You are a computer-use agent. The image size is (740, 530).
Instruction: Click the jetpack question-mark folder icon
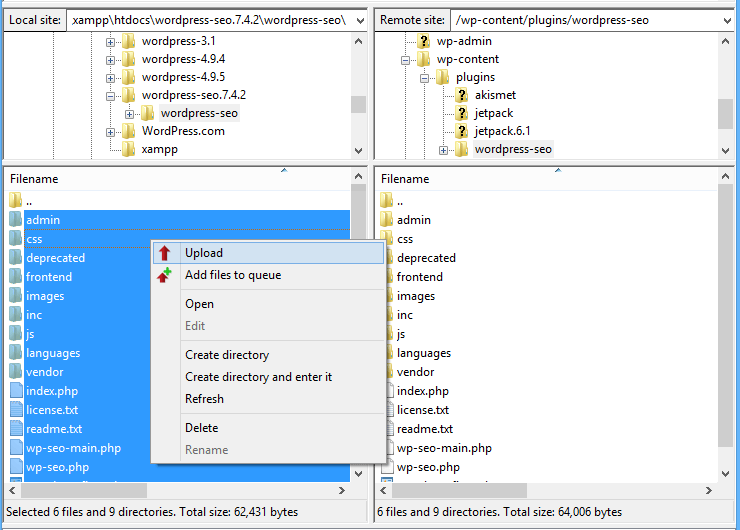tap(462, 113)
